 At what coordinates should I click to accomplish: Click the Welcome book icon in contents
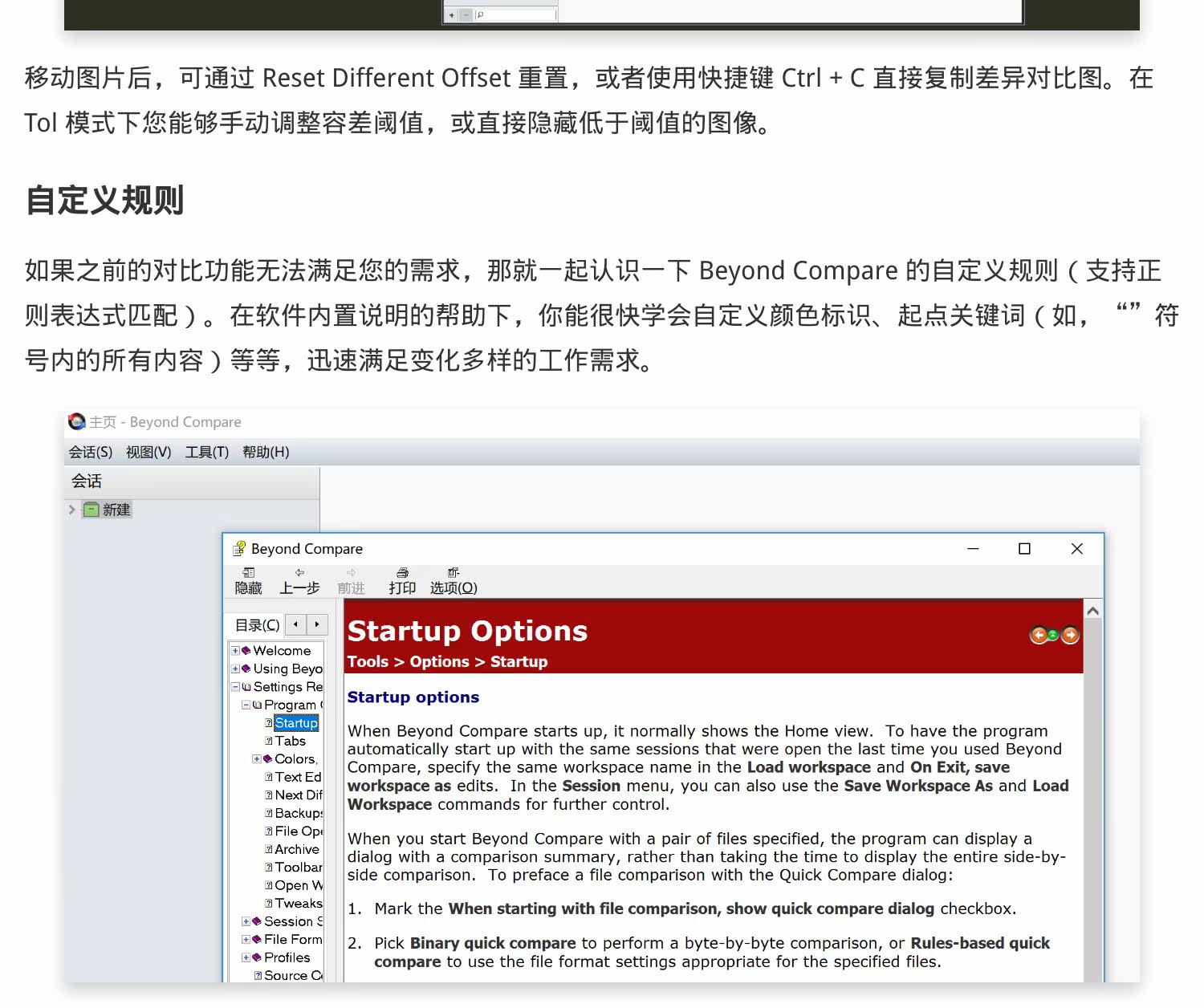coord(246,650)
